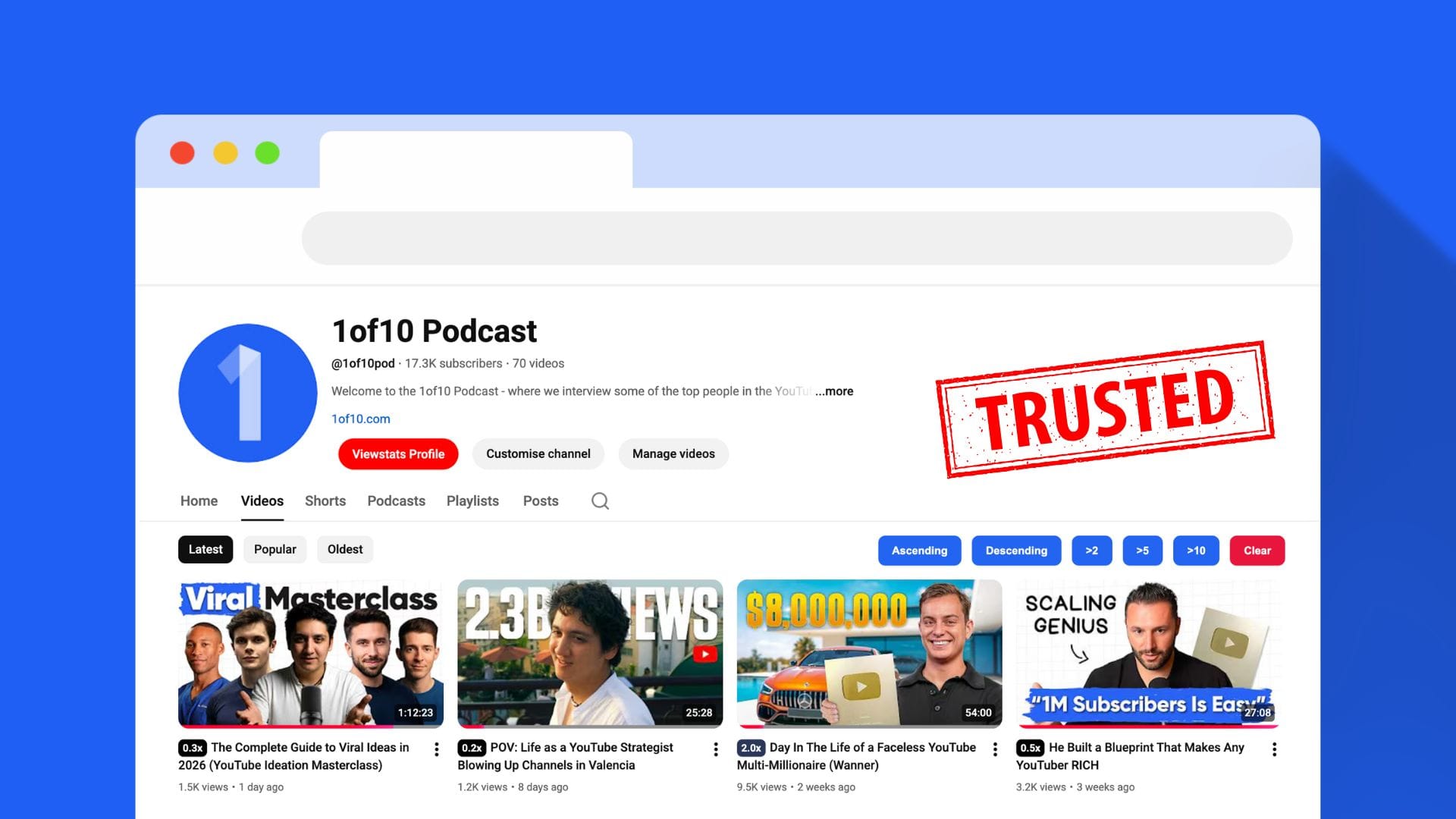Image resolution: width=1456 pixels, height=819 pixels.
Task: Open three-dot menu for Valencia strategist video
Action: pos(716,749)
